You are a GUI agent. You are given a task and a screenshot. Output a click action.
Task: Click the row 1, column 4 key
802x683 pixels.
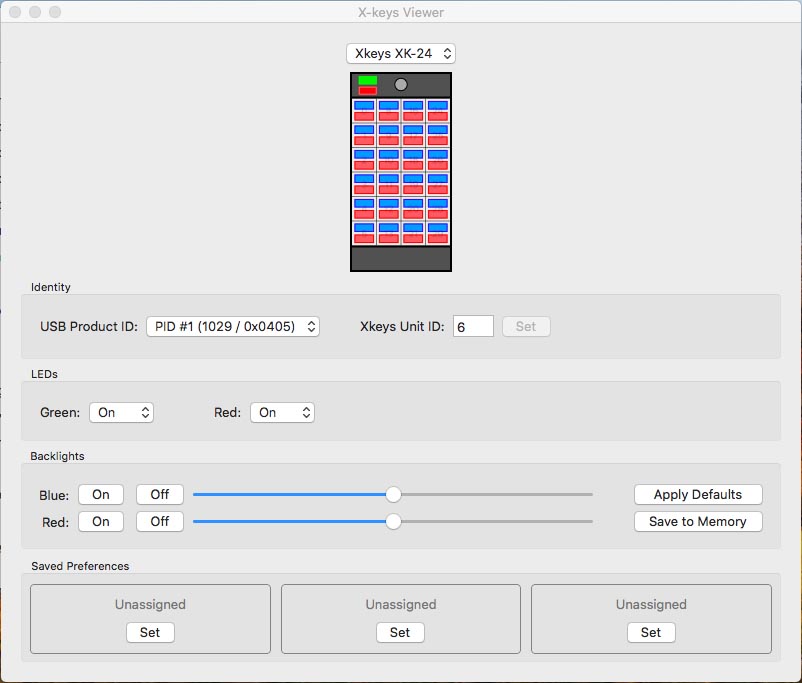click(x=438, y=111)
